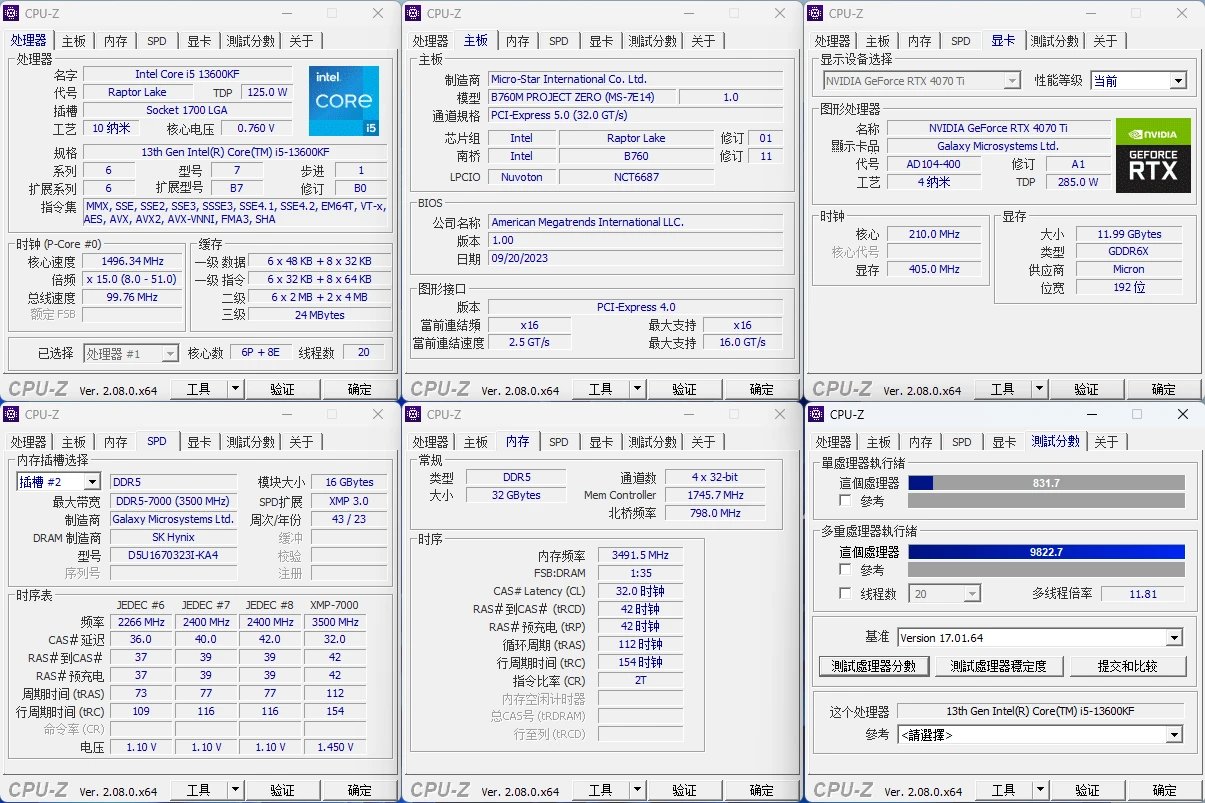Click the 核心速度 1496.34 MHz field

pos(132,262)
